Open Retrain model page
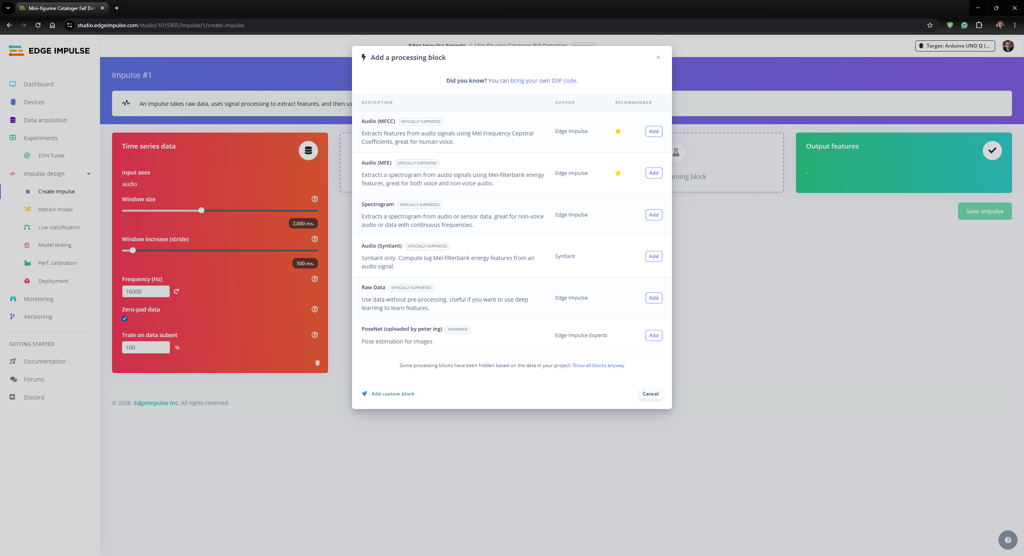The height and width of the screenshot is (556, 1024). tap(55, 209)
